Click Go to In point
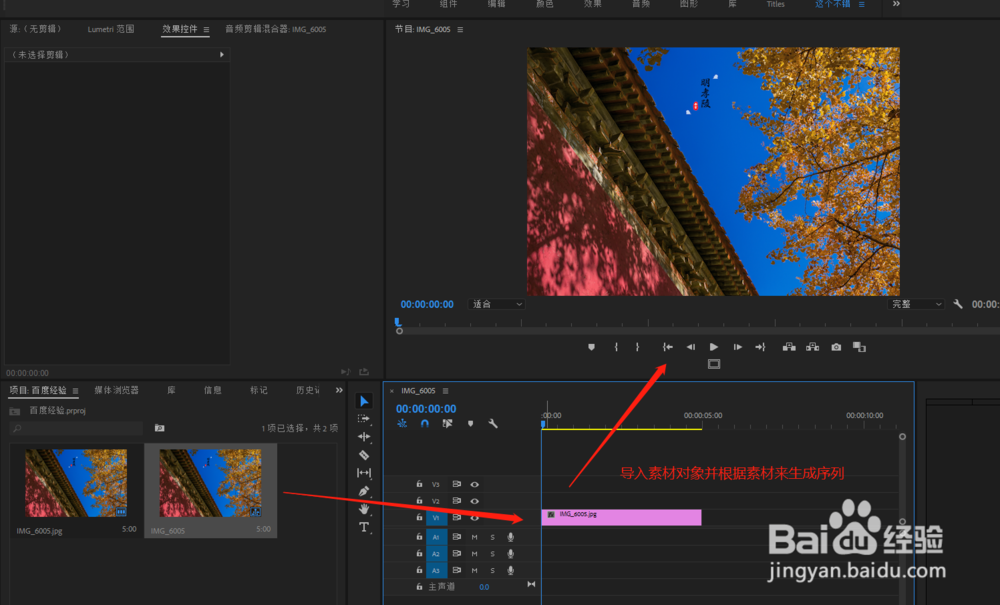Image resolution: width=1000 pixels, height=605 pixels. pyautogui.click(x=667, y=347)
